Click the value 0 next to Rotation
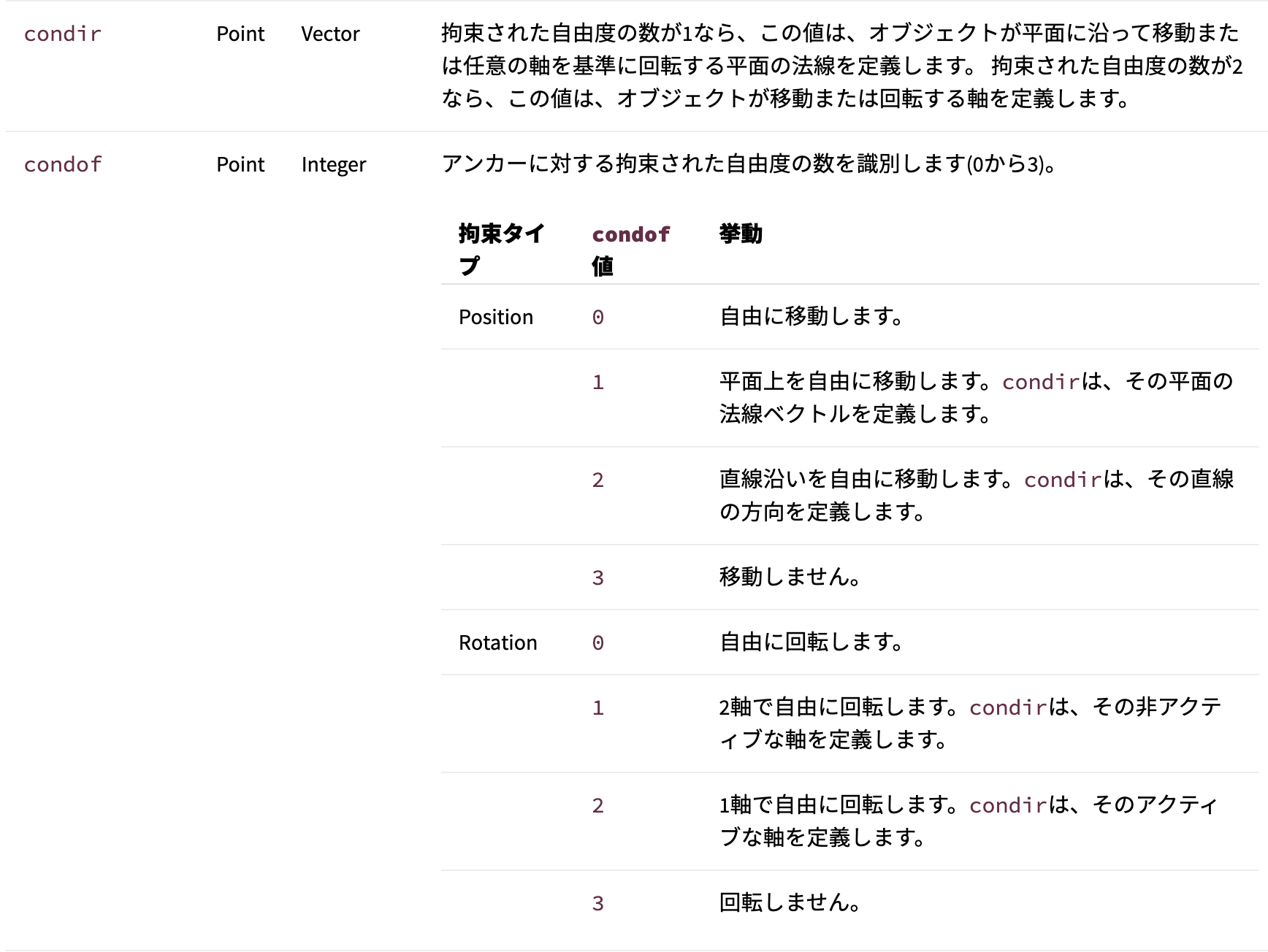The width and height of the screenshot is (1268, 952). pyautogui.click(x=597, y=642)
